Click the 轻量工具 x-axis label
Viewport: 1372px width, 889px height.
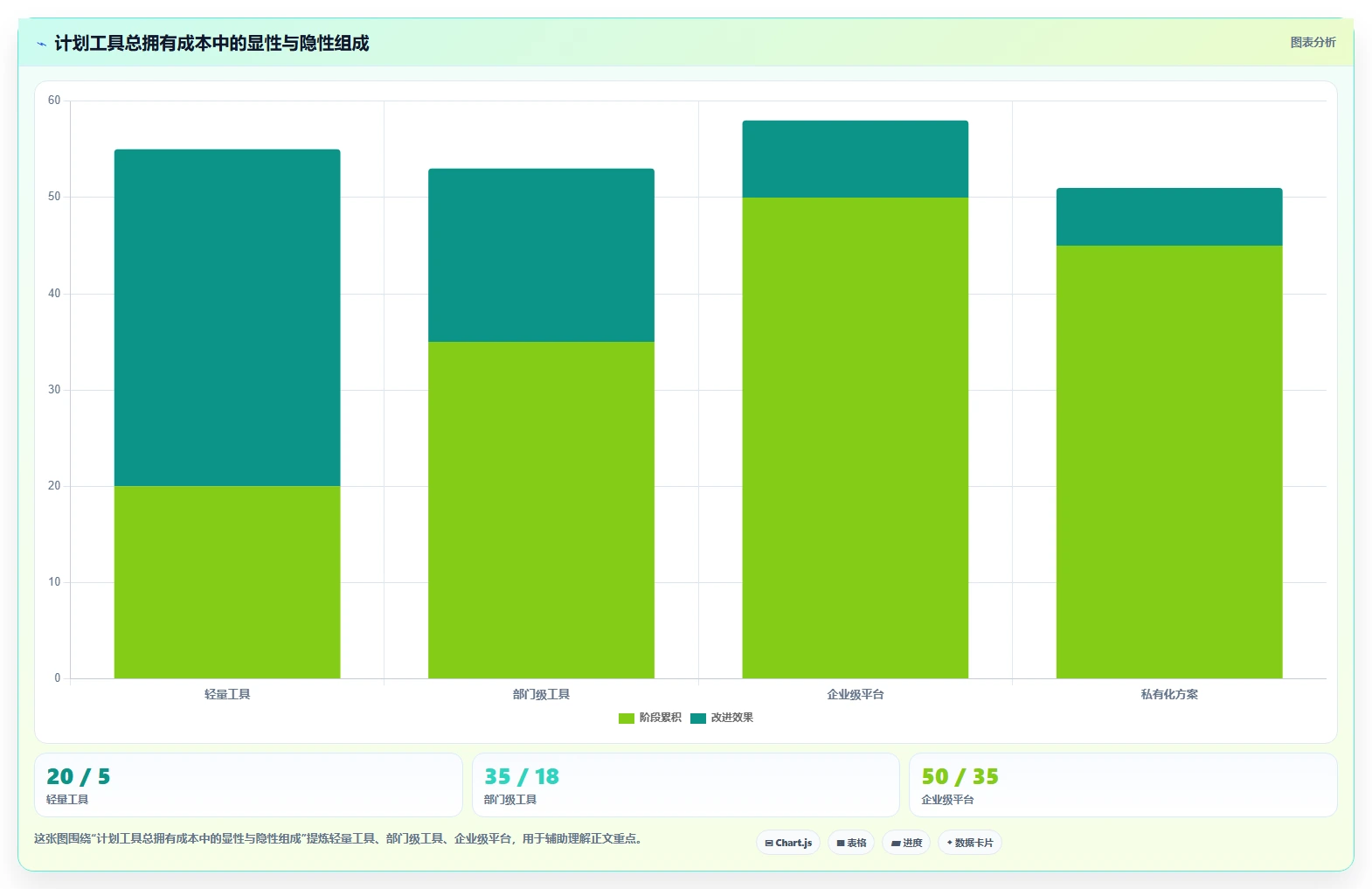coord(227,694)
